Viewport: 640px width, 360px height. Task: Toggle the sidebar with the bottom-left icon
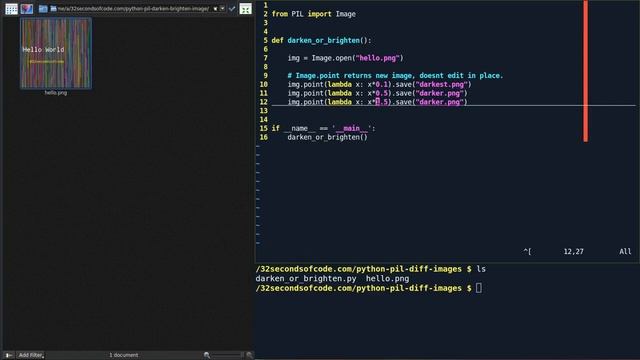pos(8,355)
